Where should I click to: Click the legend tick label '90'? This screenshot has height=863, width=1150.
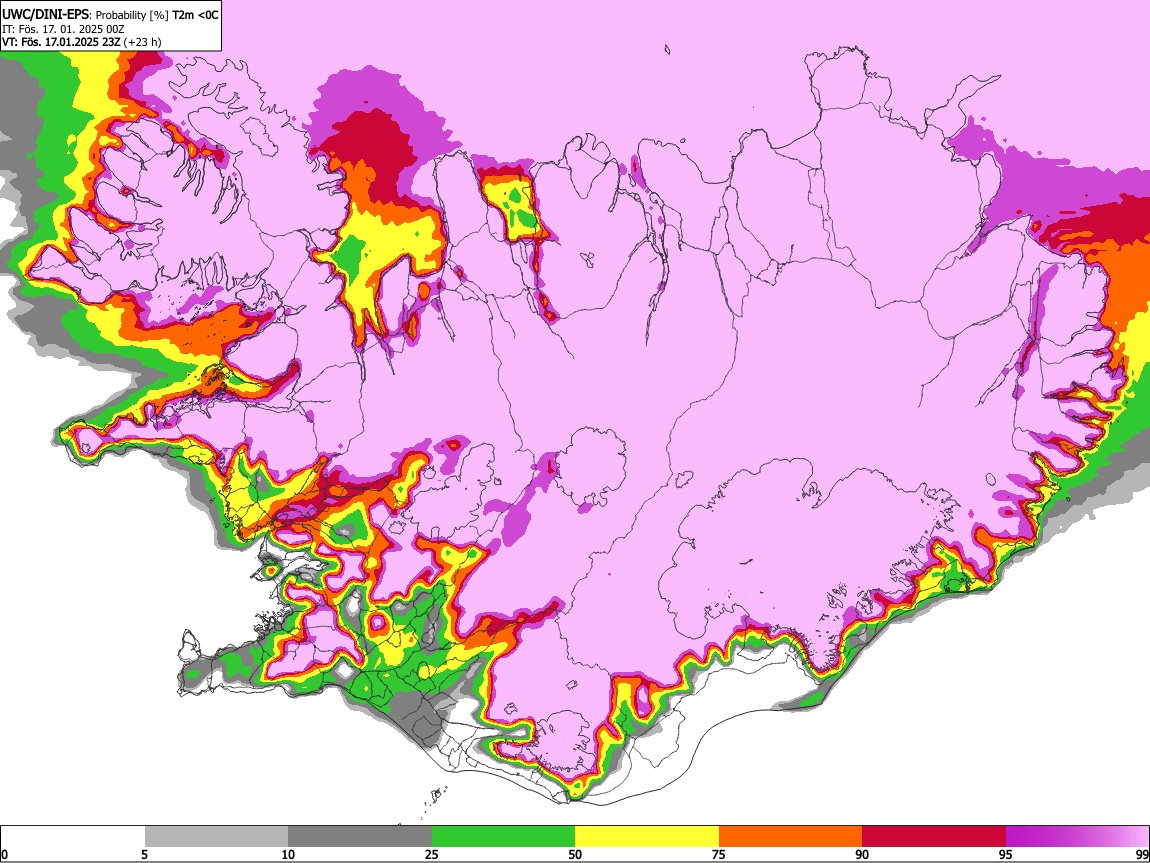point(862,854)
